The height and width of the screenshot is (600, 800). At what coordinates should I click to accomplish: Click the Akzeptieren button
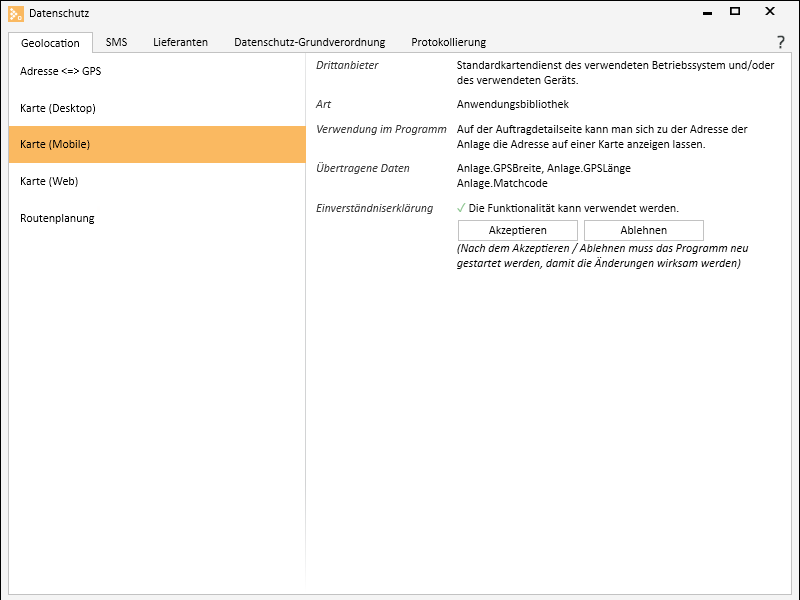pos(518,230)
